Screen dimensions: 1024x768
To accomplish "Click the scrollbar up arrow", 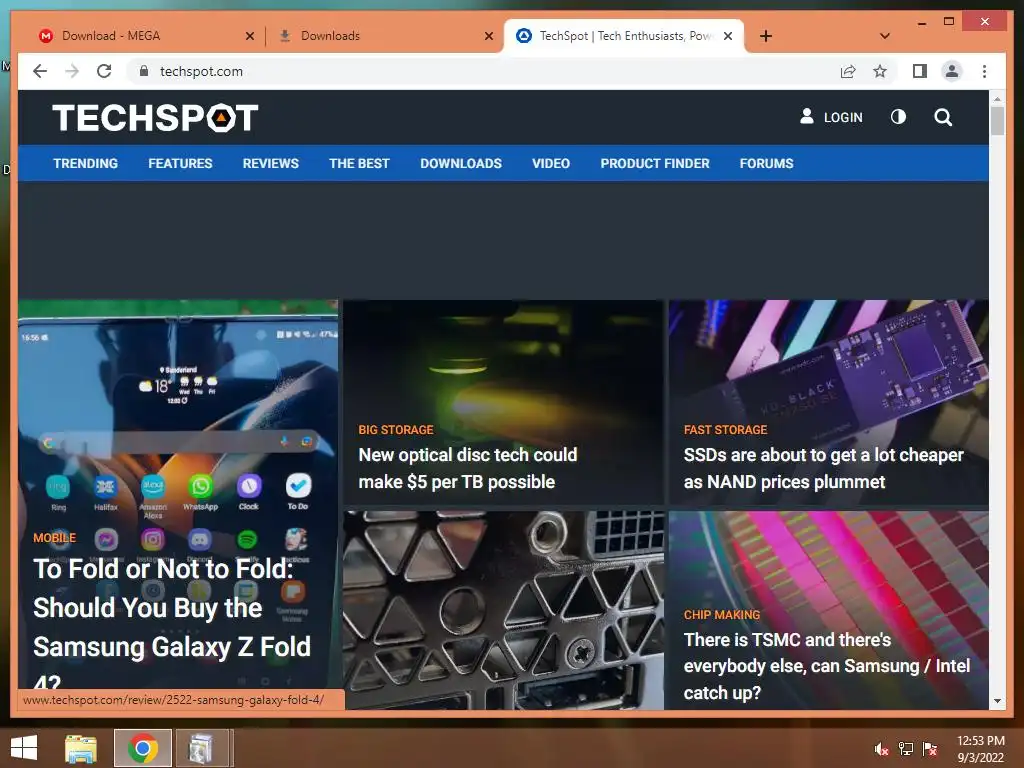I will (x=997, y=99).
